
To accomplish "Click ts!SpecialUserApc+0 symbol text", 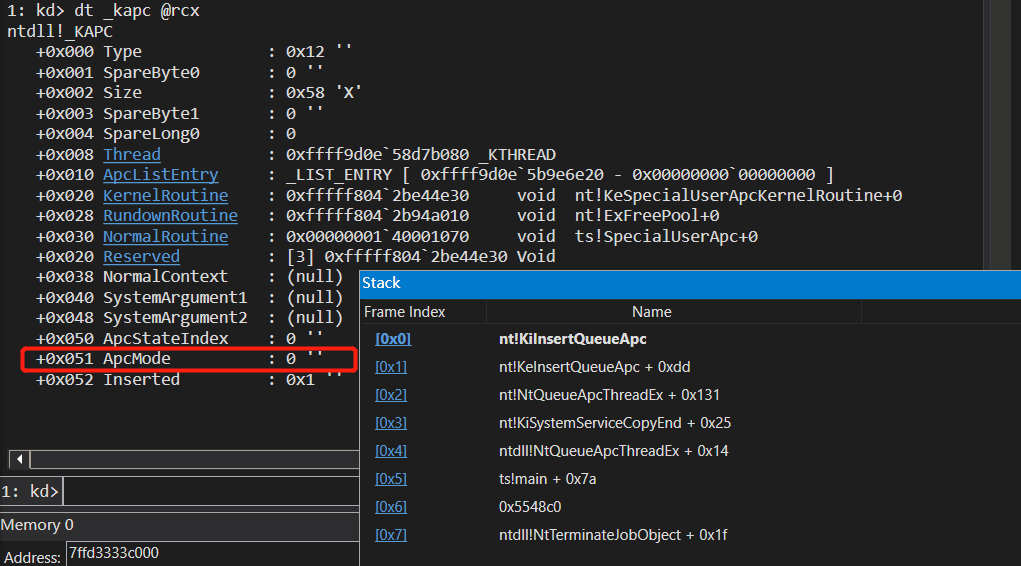I will point(666,236).
